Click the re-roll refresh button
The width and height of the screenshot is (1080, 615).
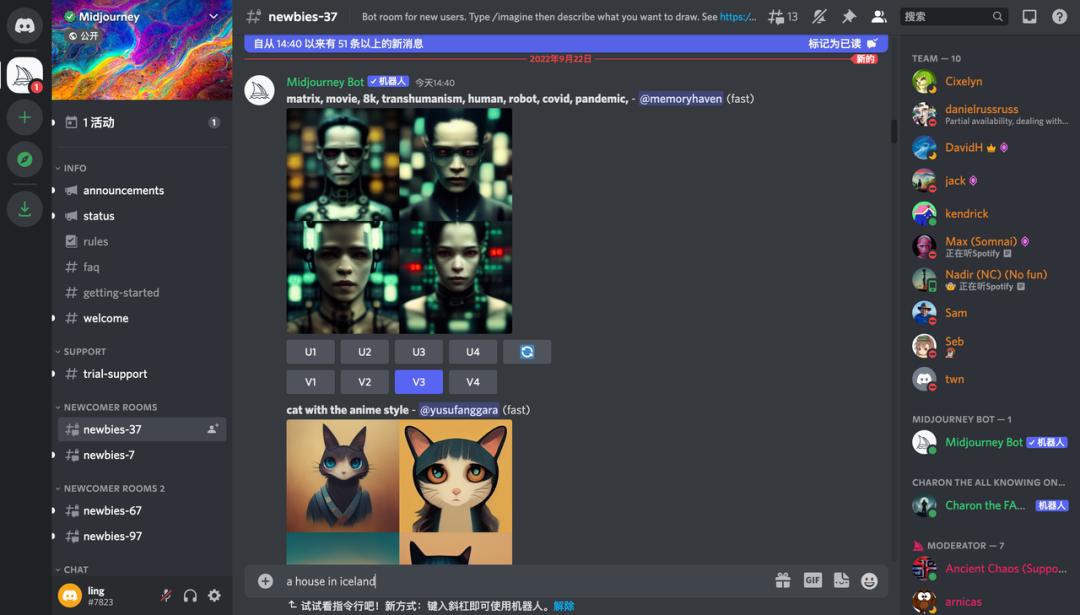click(x=527, y=352)
